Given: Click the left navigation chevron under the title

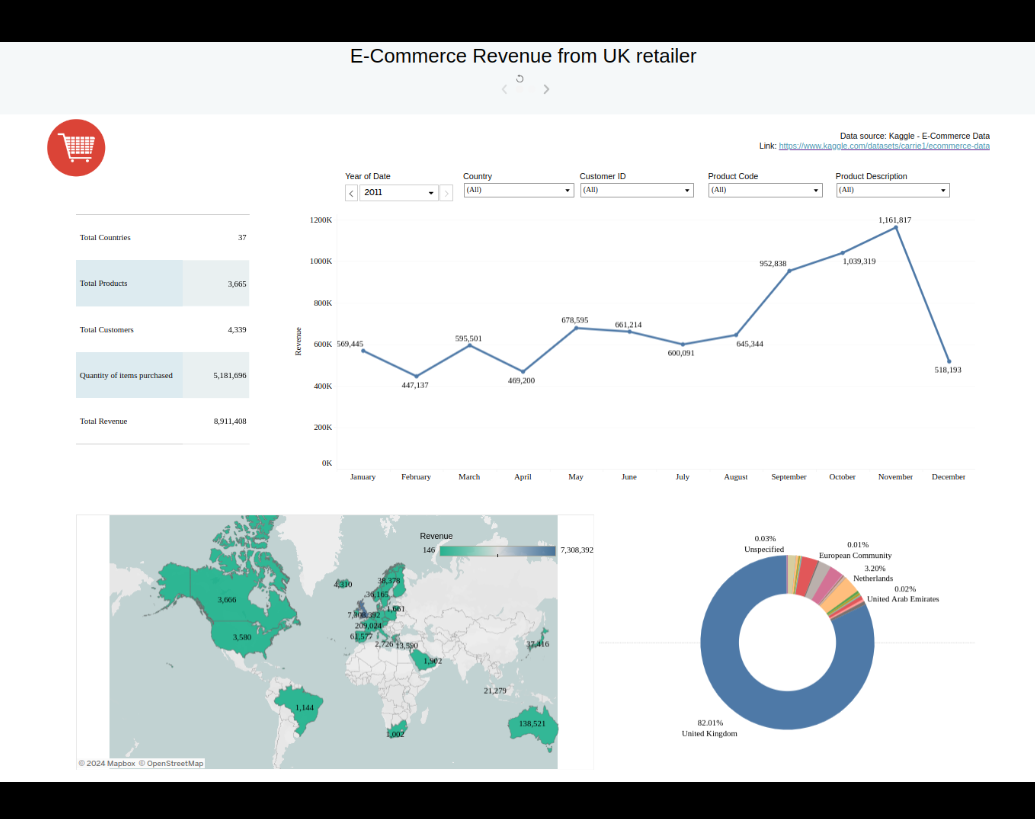Looking at the screenshot, I should pos(504,89).
